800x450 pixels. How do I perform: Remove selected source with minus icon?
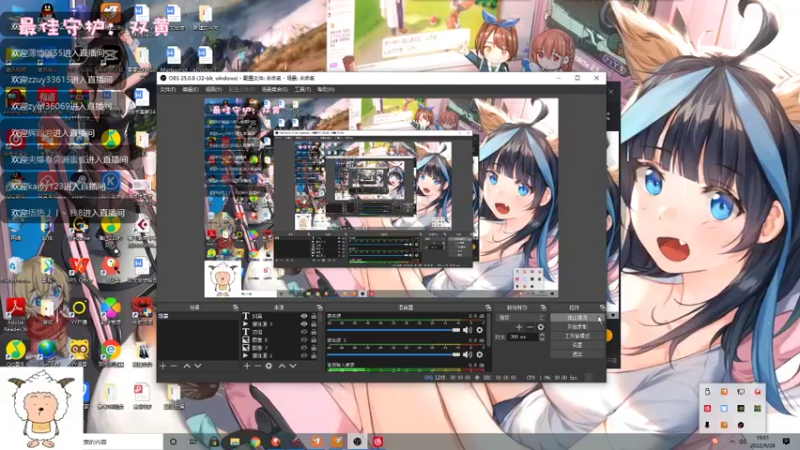tap(258, 366)
